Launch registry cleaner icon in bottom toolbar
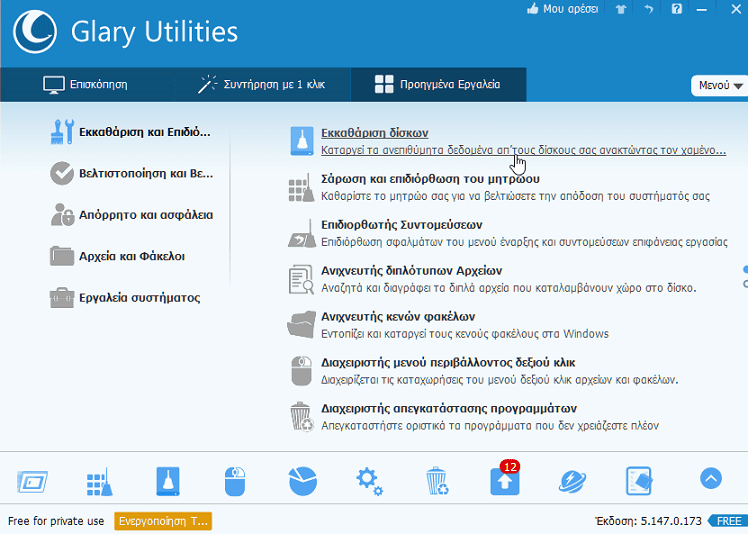This screenshot has height=534, width=748. 100,482
